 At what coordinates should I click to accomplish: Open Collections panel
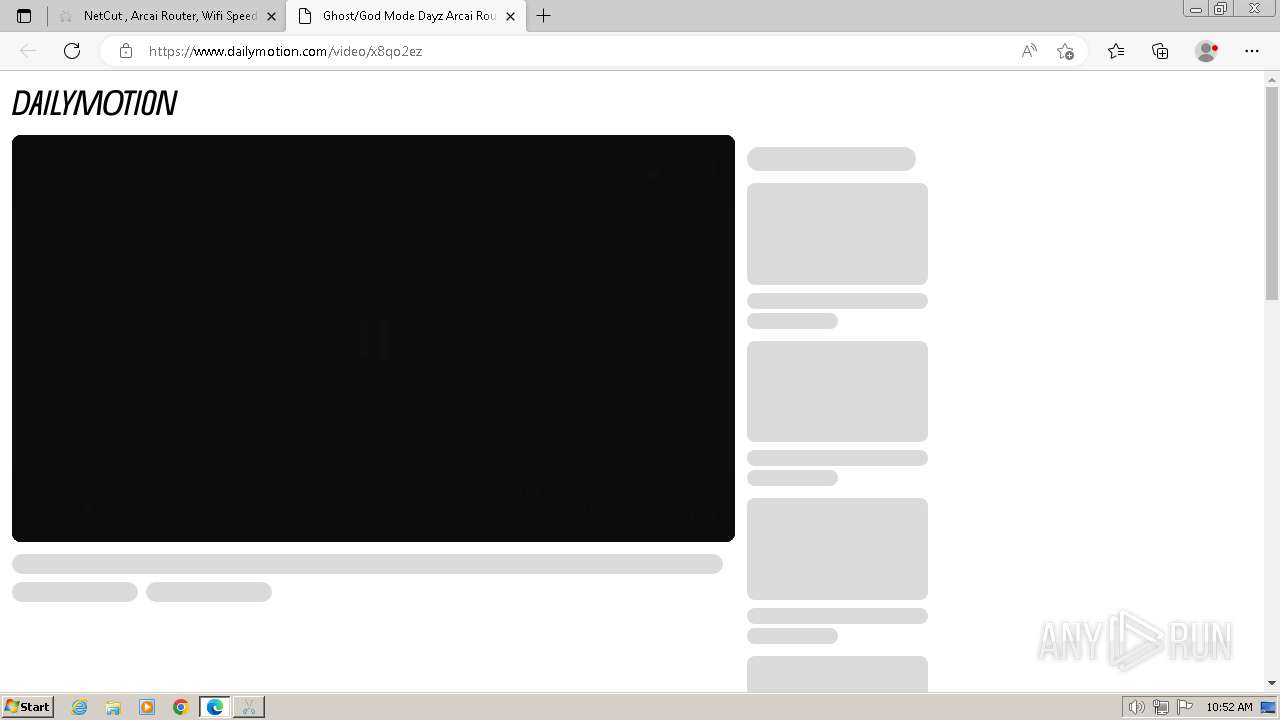(x=1160, y=51)
